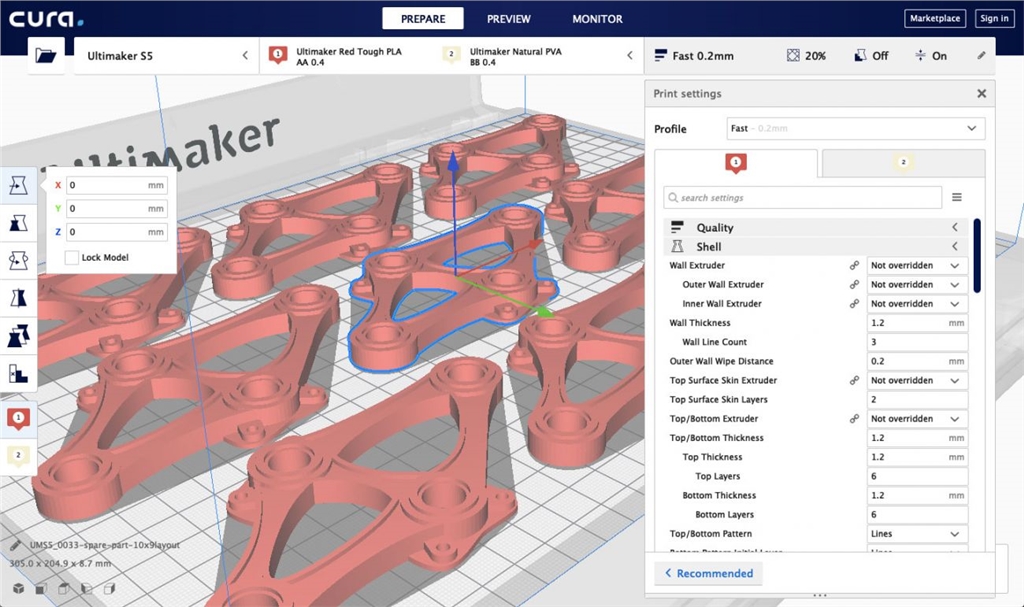Select the Move tool in left toolbar
The width and height of the screenshot is (1024, 607).
(18, 185)
